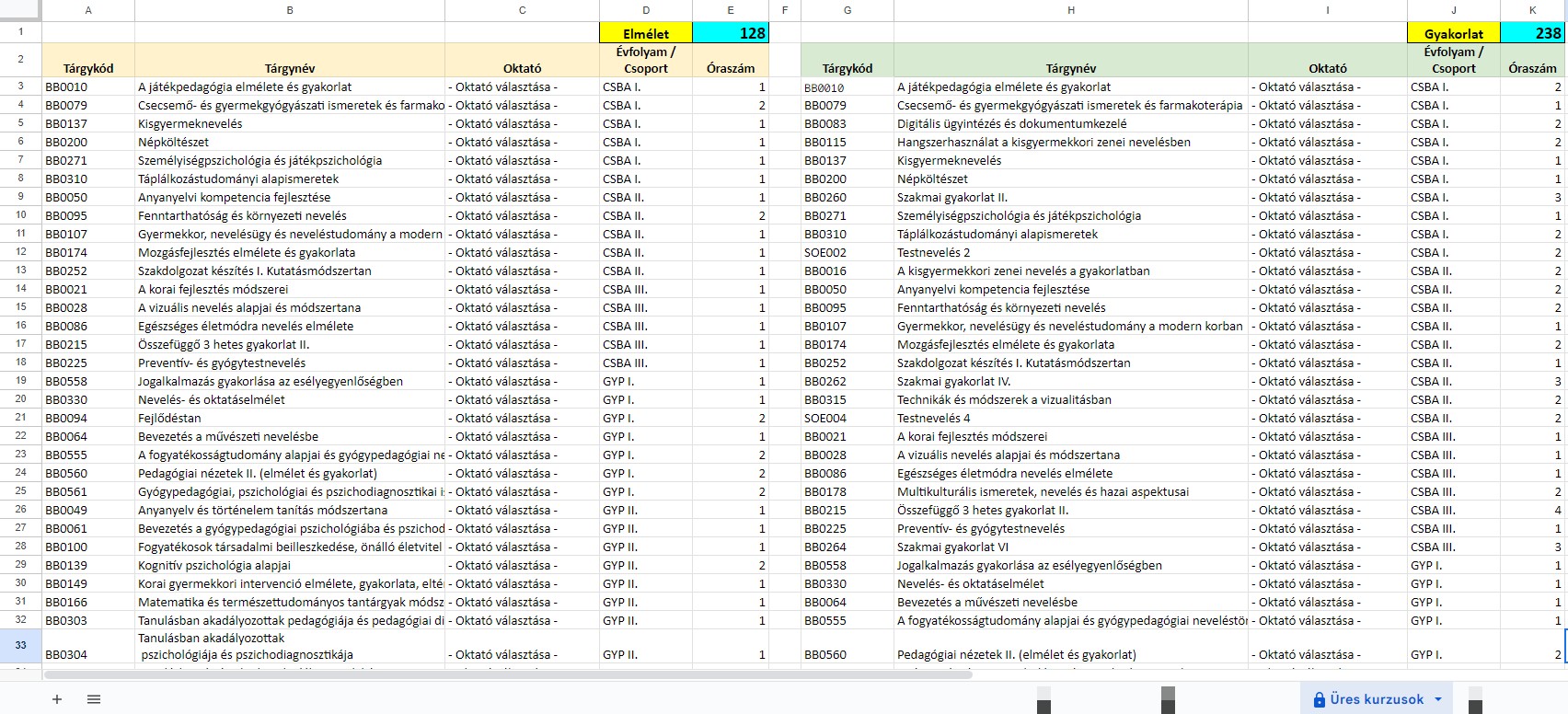Image resolution: width=1568 pixels, height=714 pixels.
Task: Click the Szakmai gyakorlat VI cell
Action: [x=1071, y=547]
